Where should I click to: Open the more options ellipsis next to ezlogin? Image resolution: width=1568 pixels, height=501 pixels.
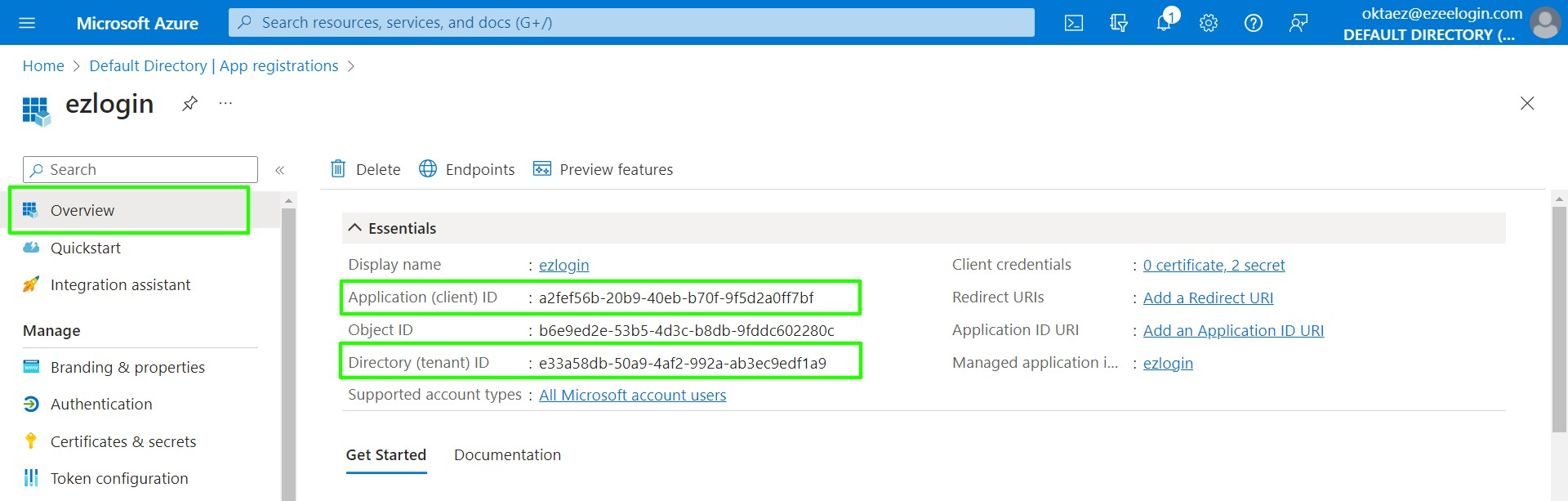click(226, 103)
